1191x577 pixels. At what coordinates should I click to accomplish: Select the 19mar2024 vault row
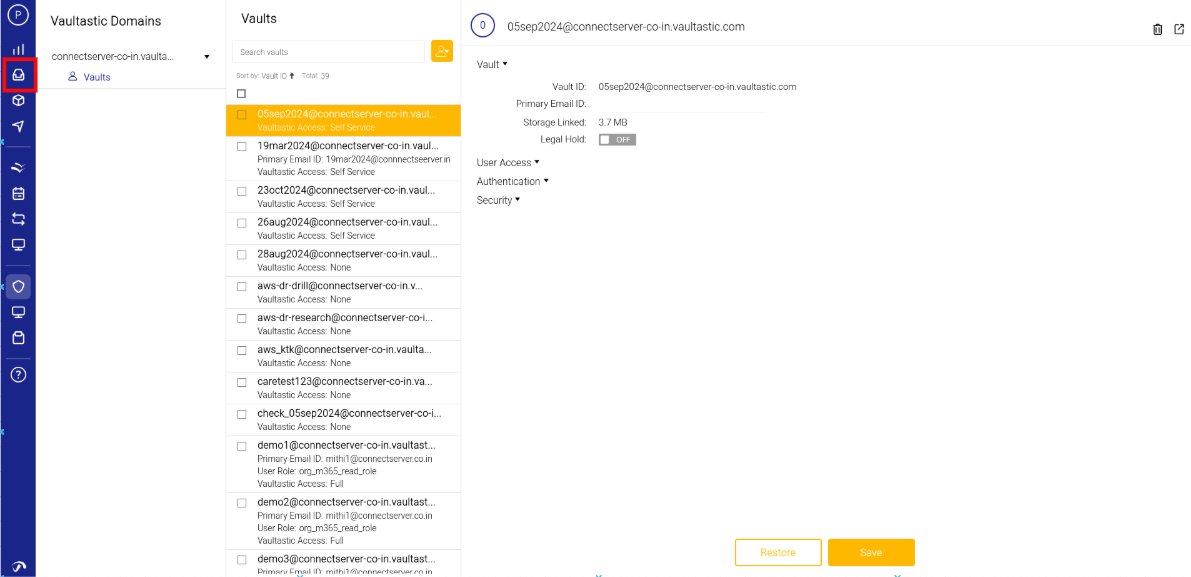343,159
